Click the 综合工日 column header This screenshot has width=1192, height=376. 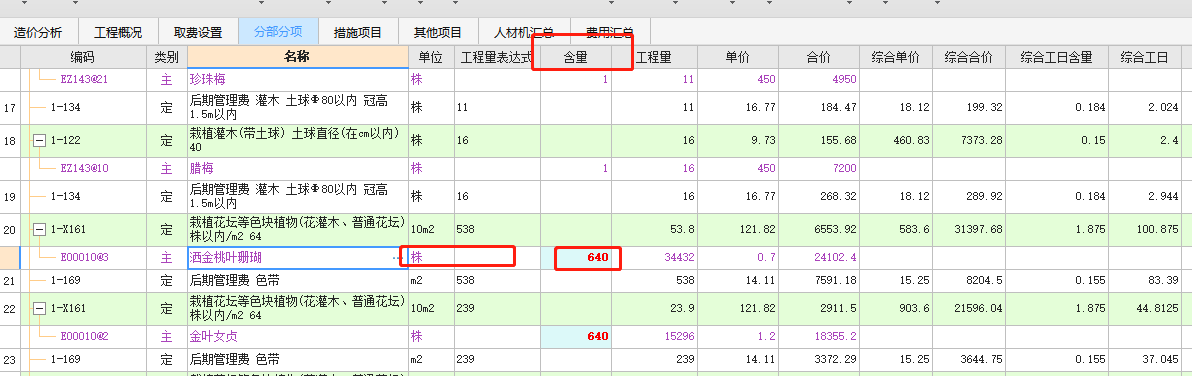click(1144, 57)
